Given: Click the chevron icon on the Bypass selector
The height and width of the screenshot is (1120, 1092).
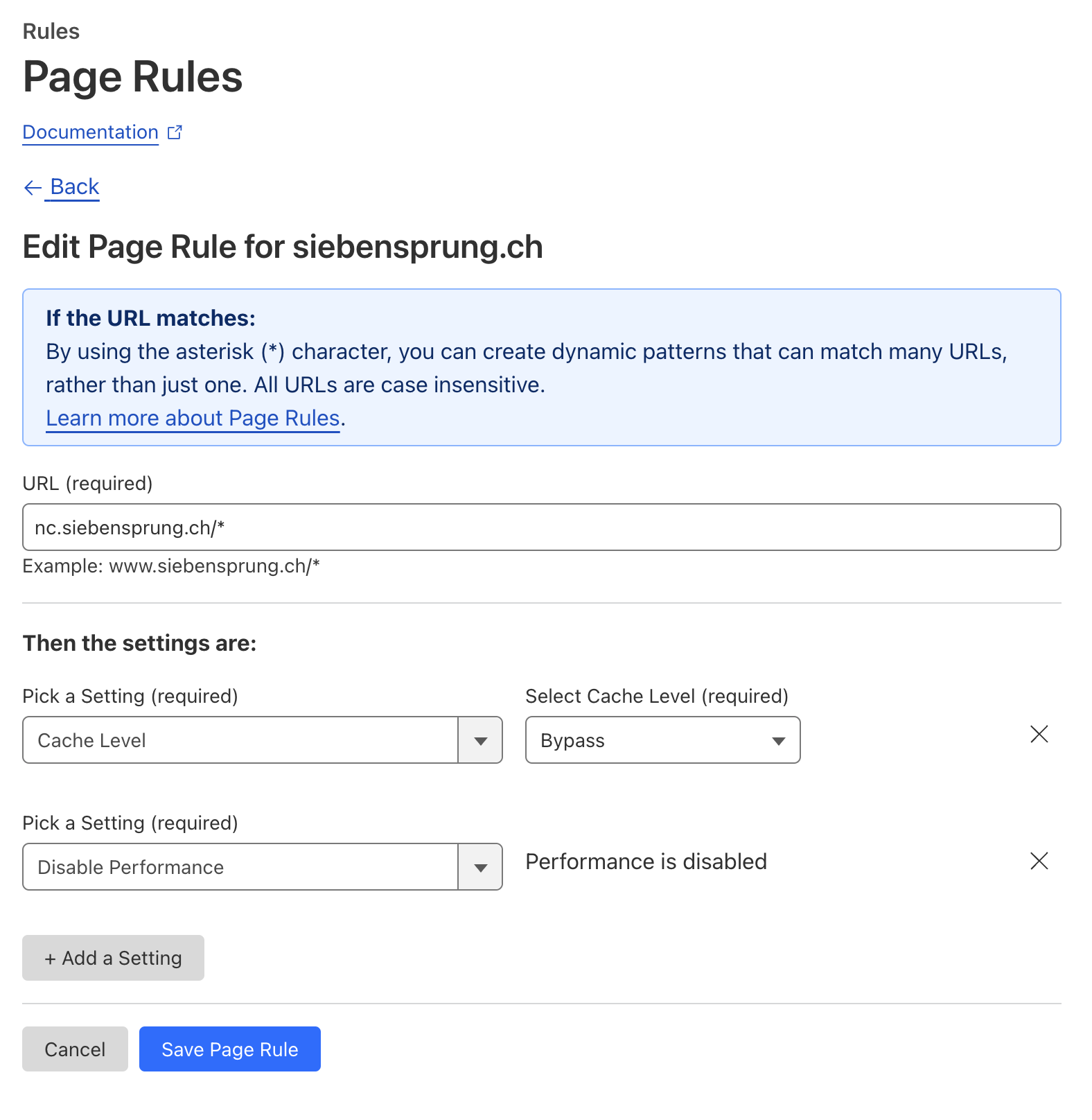Looking at the screenshot, I should pyautogui.click(x=777, y=740).
